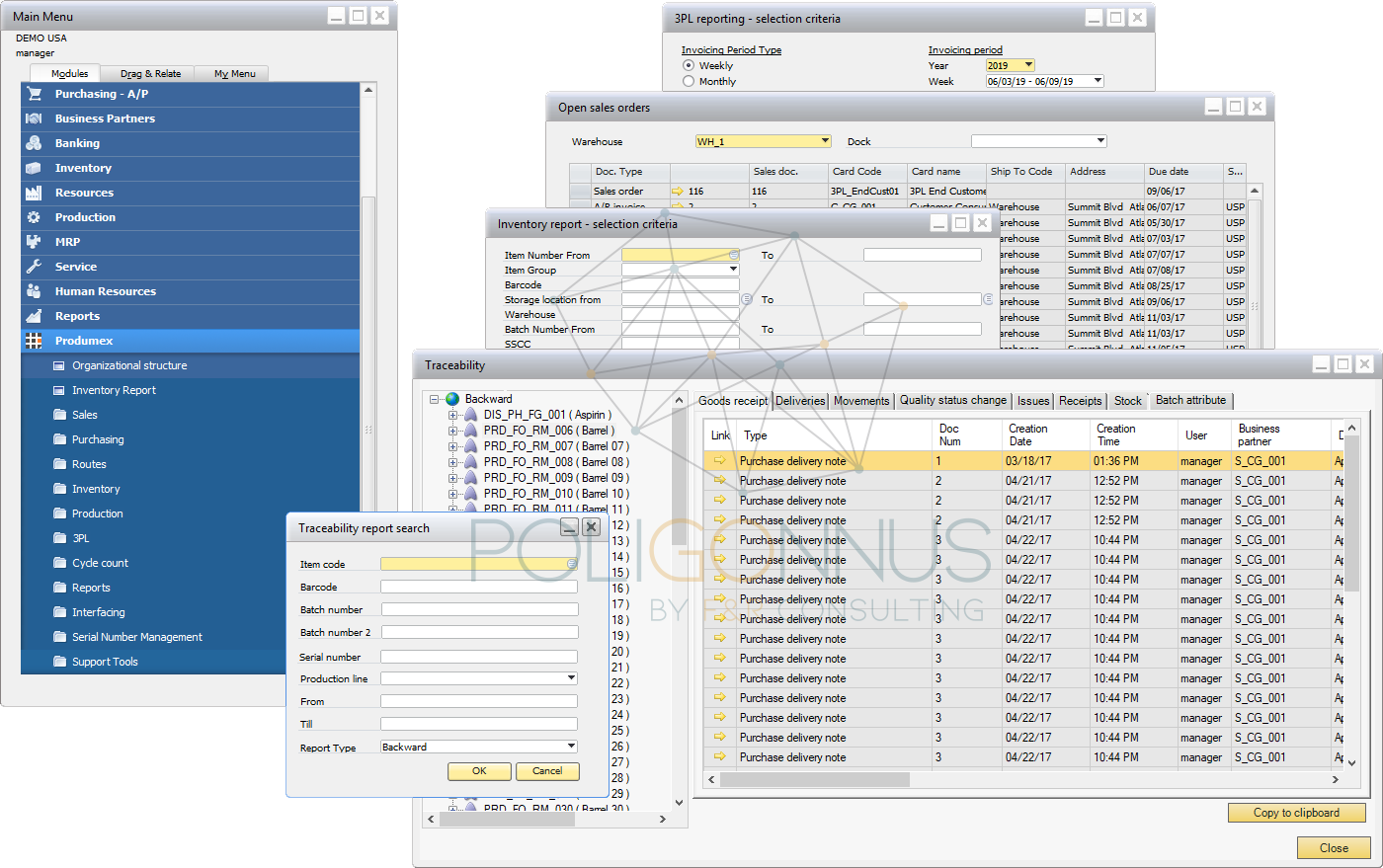Click the Copy to clipboard button
1383x868 pixels.
1297,812
